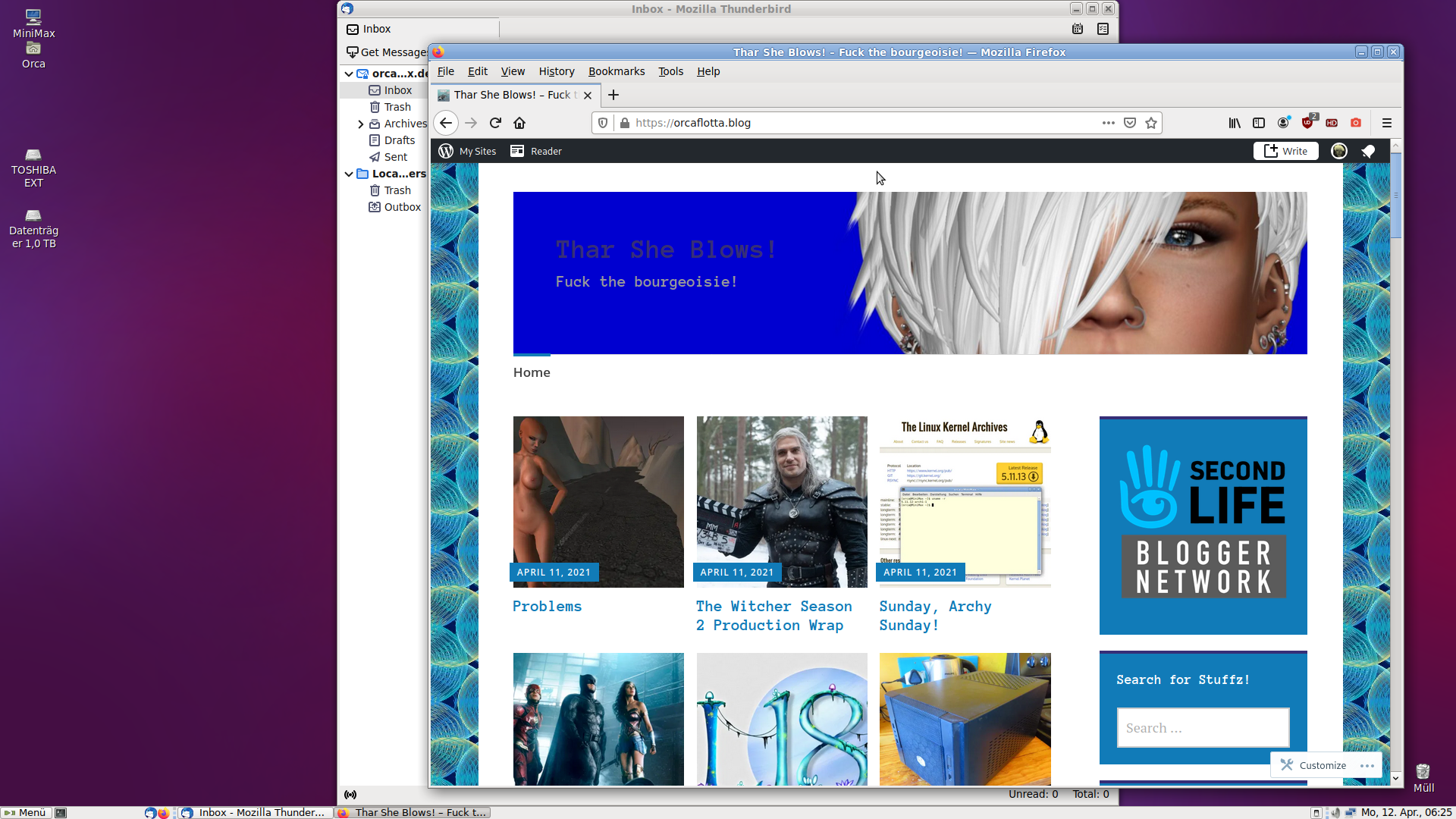Open The Witcher Season 2 Production Wrap post
The height and width of the screenshot is (819, 1456).
click(774, 616)
